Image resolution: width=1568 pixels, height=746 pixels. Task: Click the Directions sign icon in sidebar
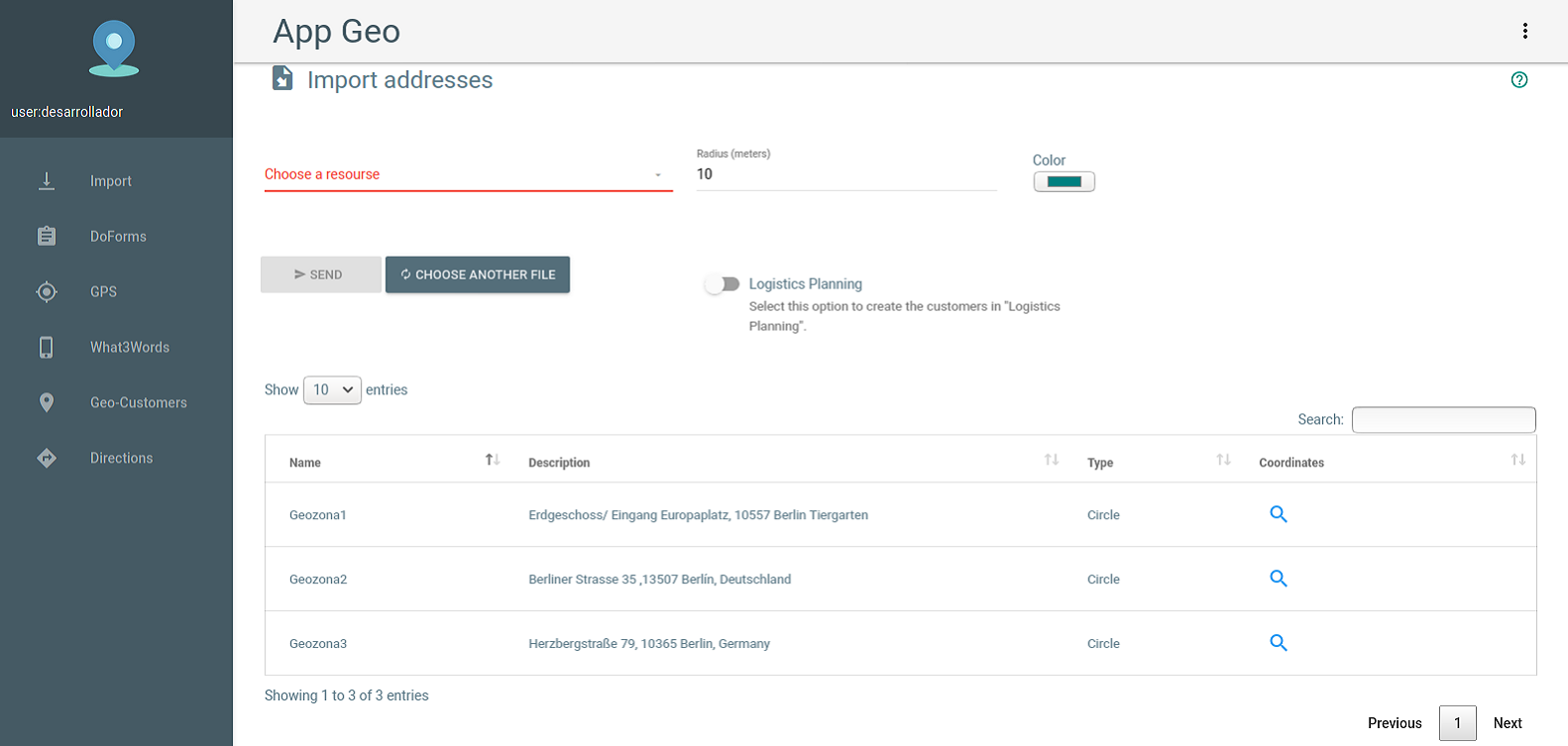click(x=47, y=458)
